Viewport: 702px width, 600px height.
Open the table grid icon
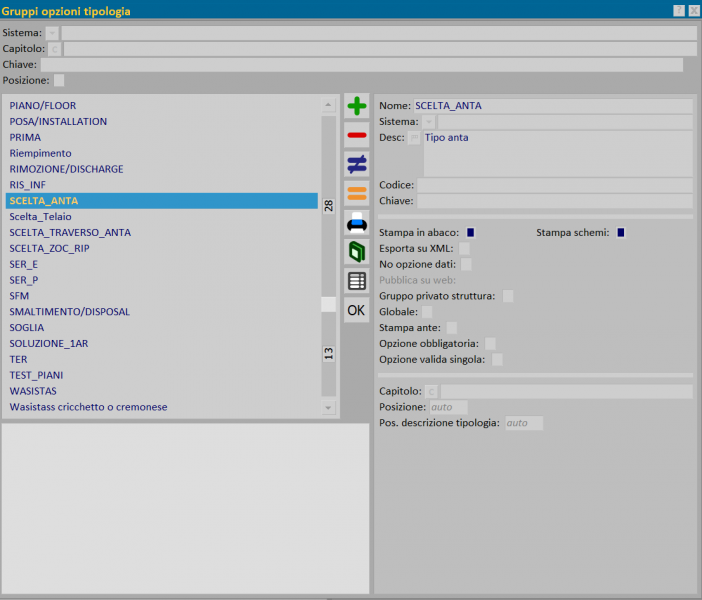356,281
